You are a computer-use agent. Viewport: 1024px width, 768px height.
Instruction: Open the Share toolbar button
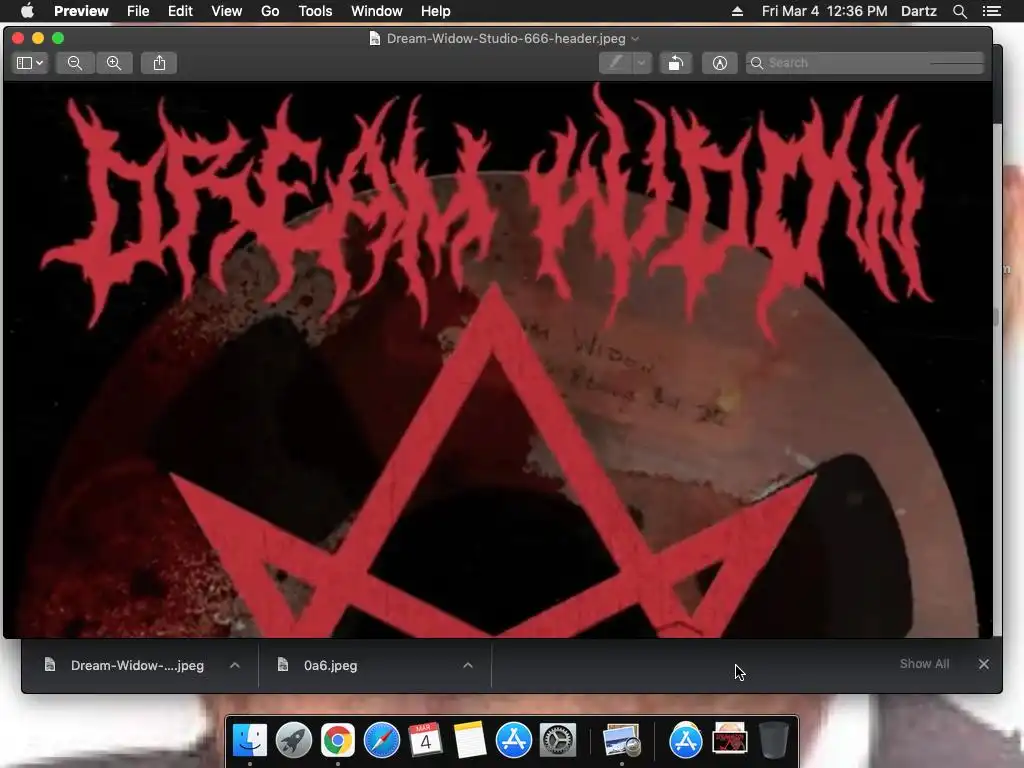click(159, 63)
